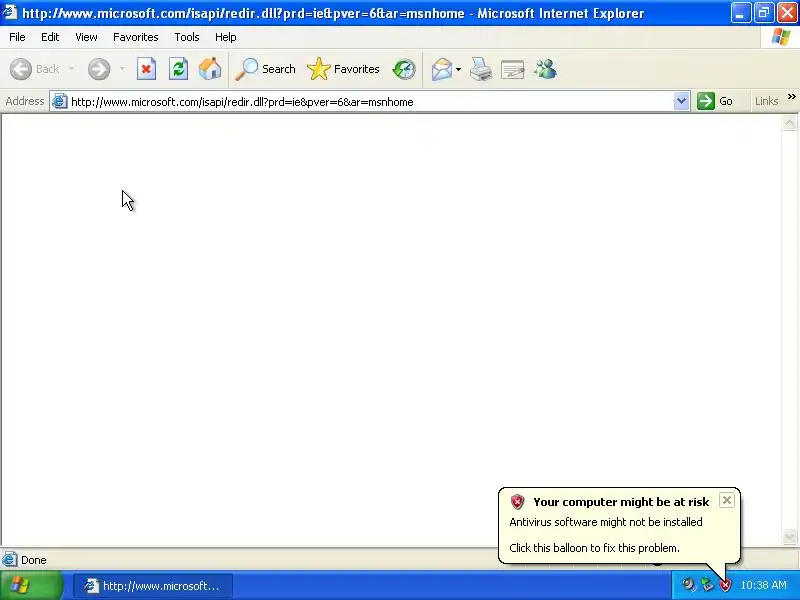Dismiss the at-risk balloon with X
The width and height of the screenshot is (800, 600).
(x=727, y=500)
